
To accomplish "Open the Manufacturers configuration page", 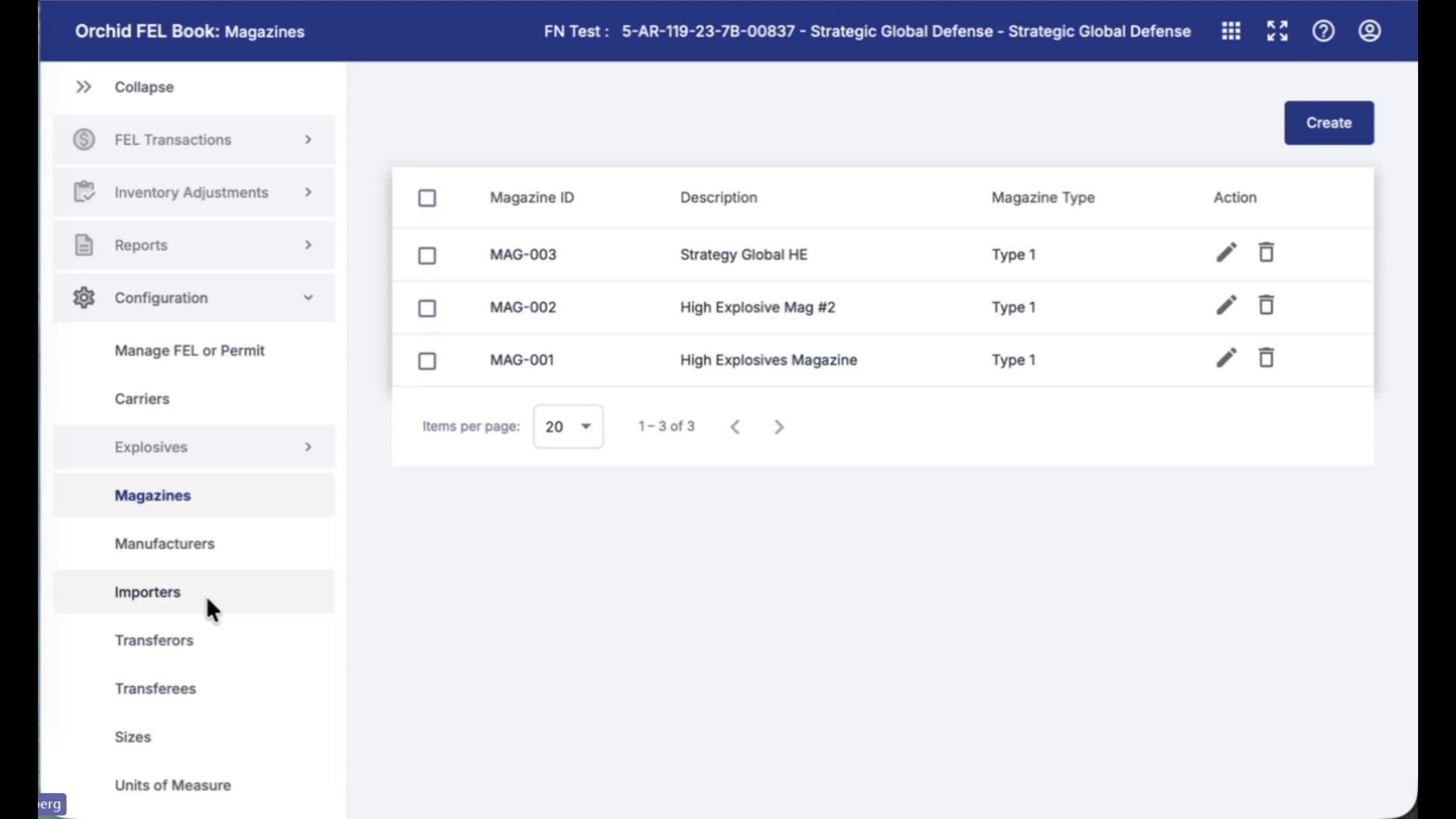I will tap(164, 543).
